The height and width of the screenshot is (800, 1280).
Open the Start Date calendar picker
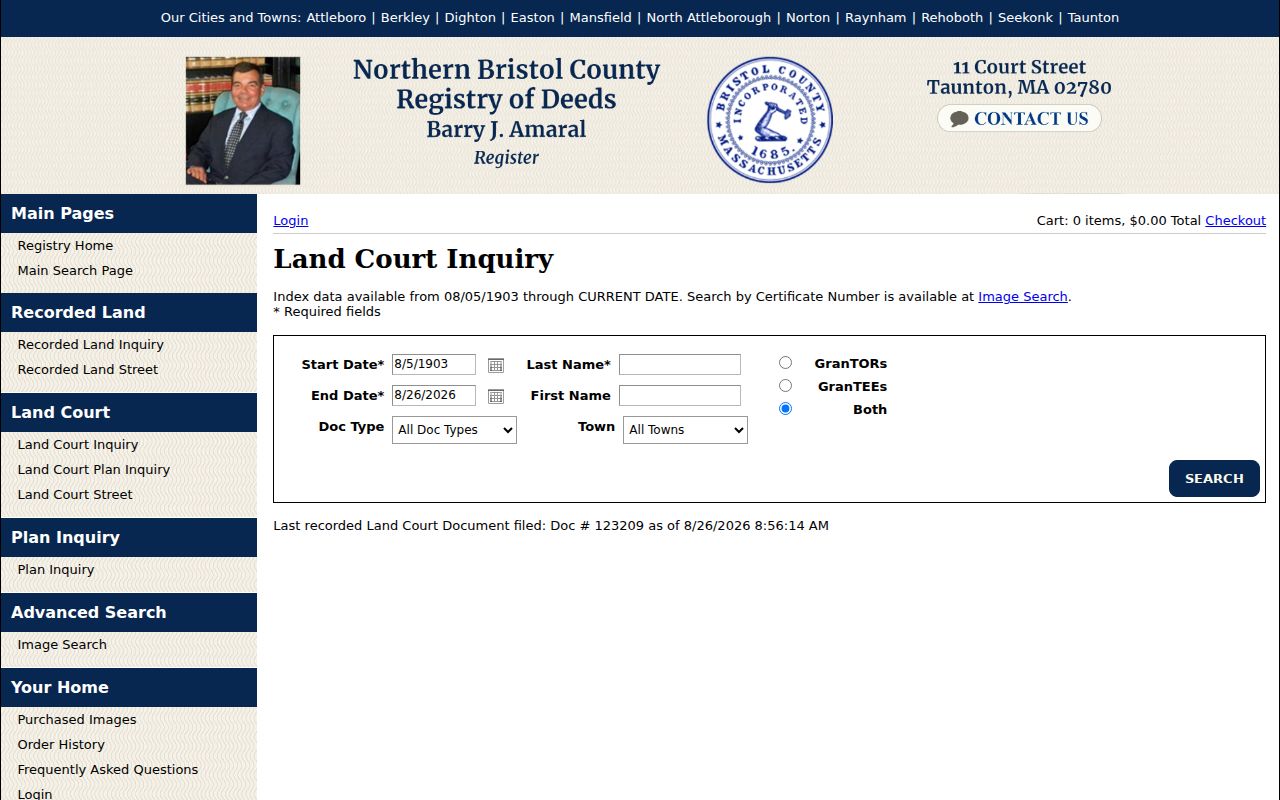tap(495, 365)
